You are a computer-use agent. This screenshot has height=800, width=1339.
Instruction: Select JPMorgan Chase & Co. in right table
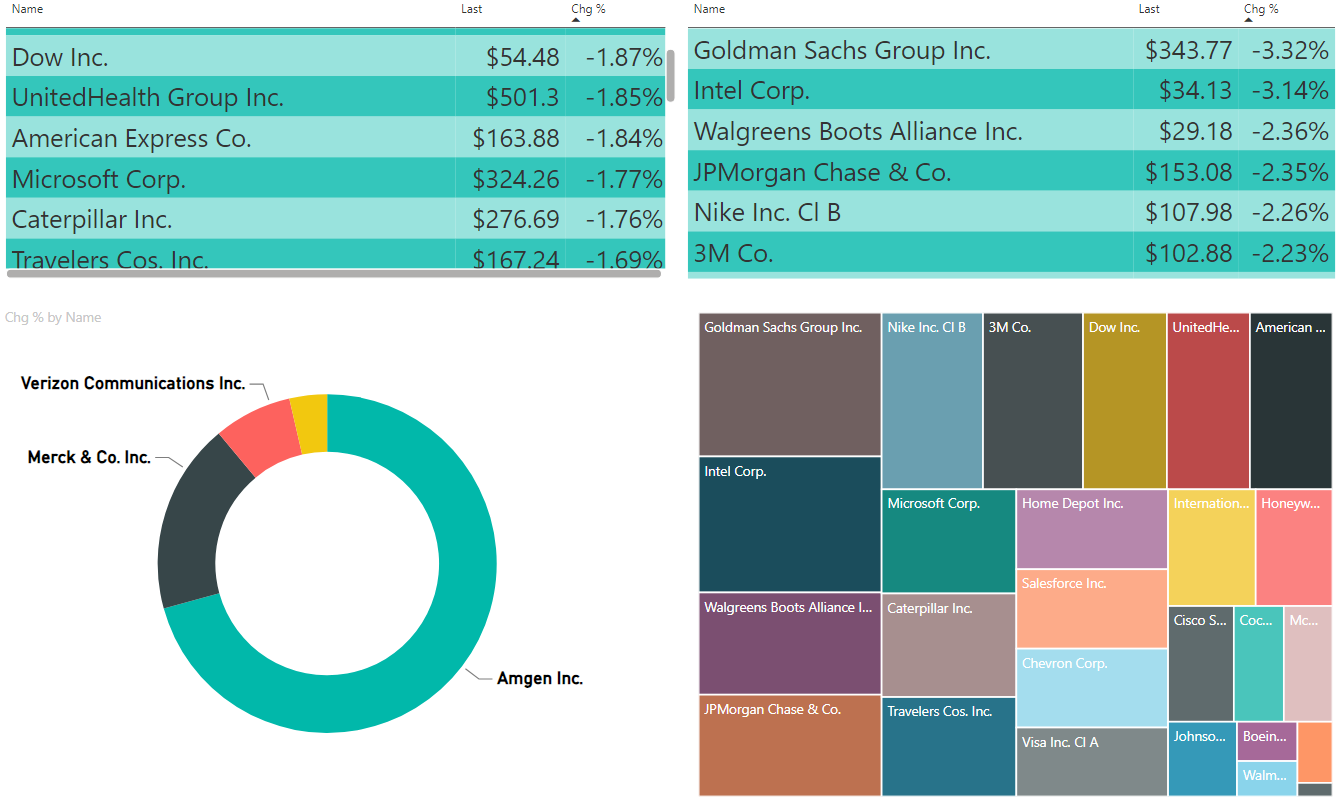pos(822,173)
